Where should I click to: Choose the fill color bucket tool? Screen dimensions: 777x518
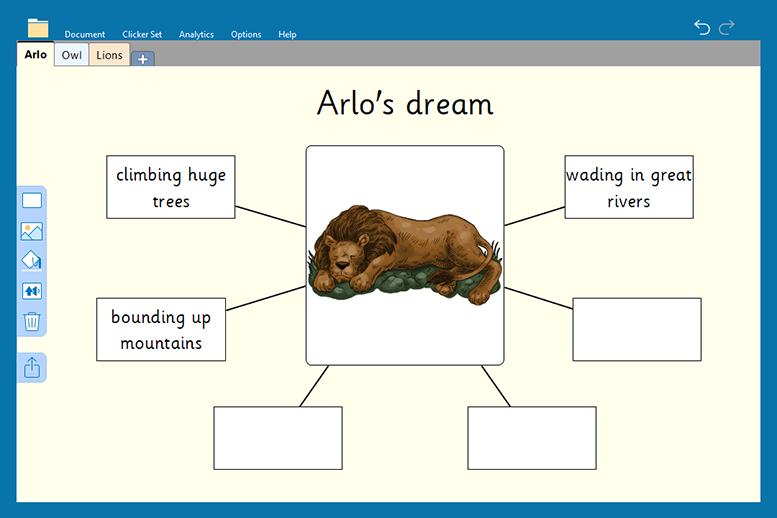[x=32, y=261]
